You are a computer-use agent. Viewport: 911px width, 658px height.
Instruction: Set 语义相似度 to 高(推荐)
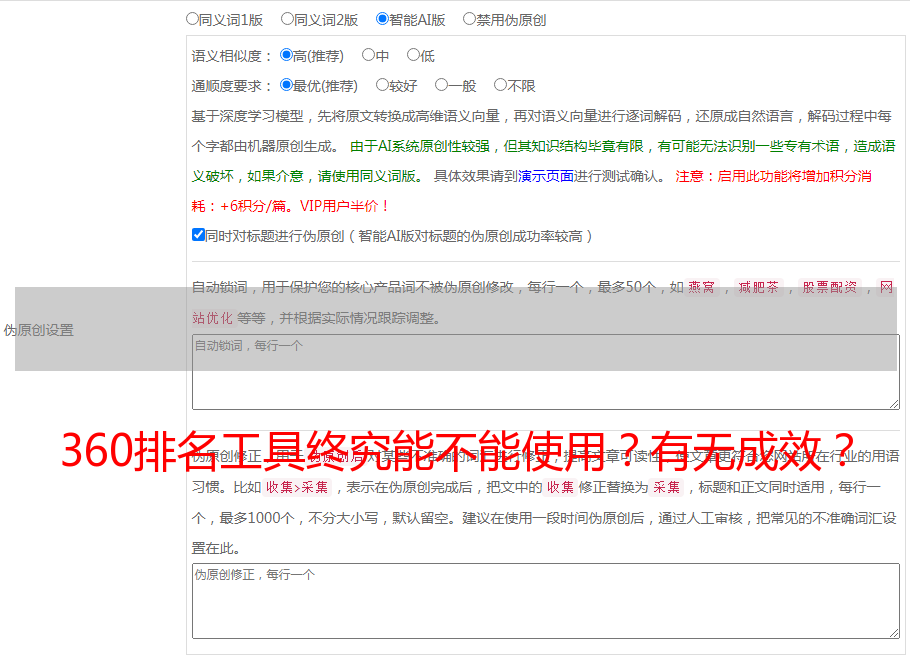(x=286, y=55)
